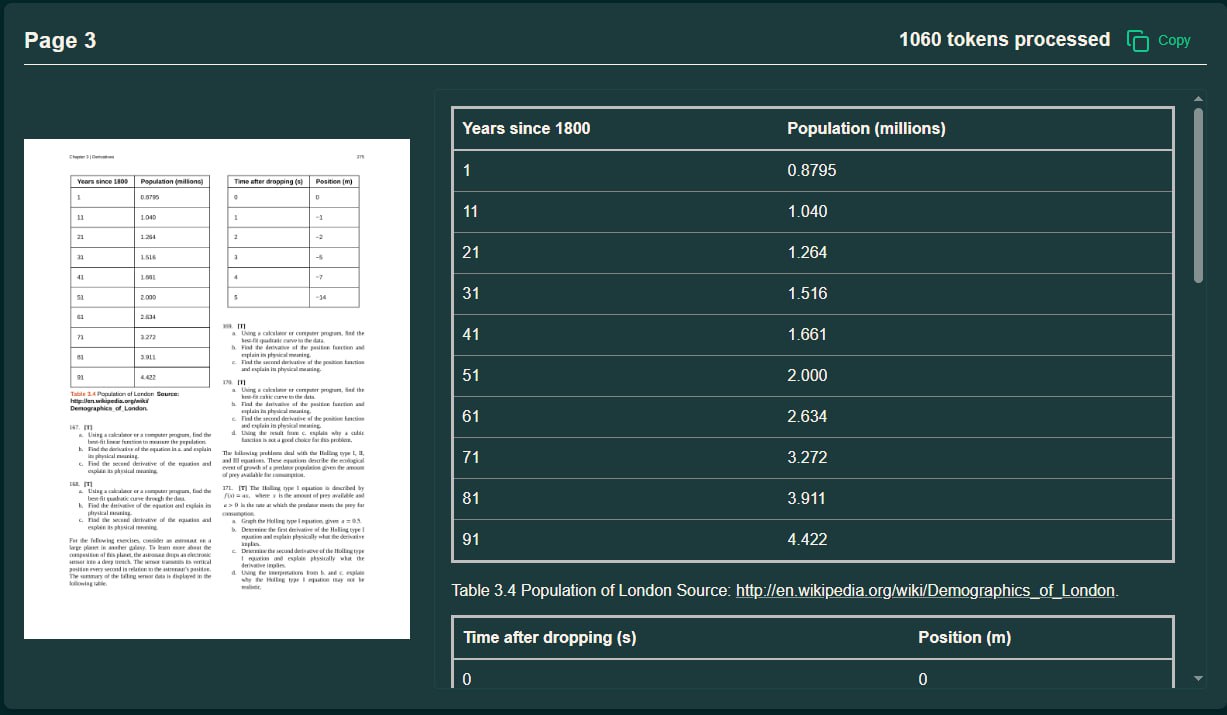The width and height of the screenshot is (1227, 715).
Task: Click the 'Table 3.4 Population of London' caption
Action: tap(590, 590)
